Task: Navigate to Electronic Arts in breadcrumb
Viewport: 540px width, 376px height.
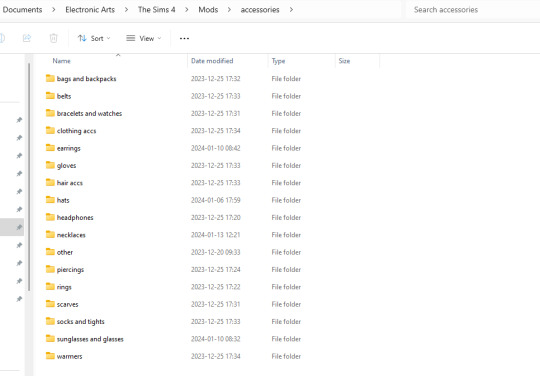Action: coord(90,10)
